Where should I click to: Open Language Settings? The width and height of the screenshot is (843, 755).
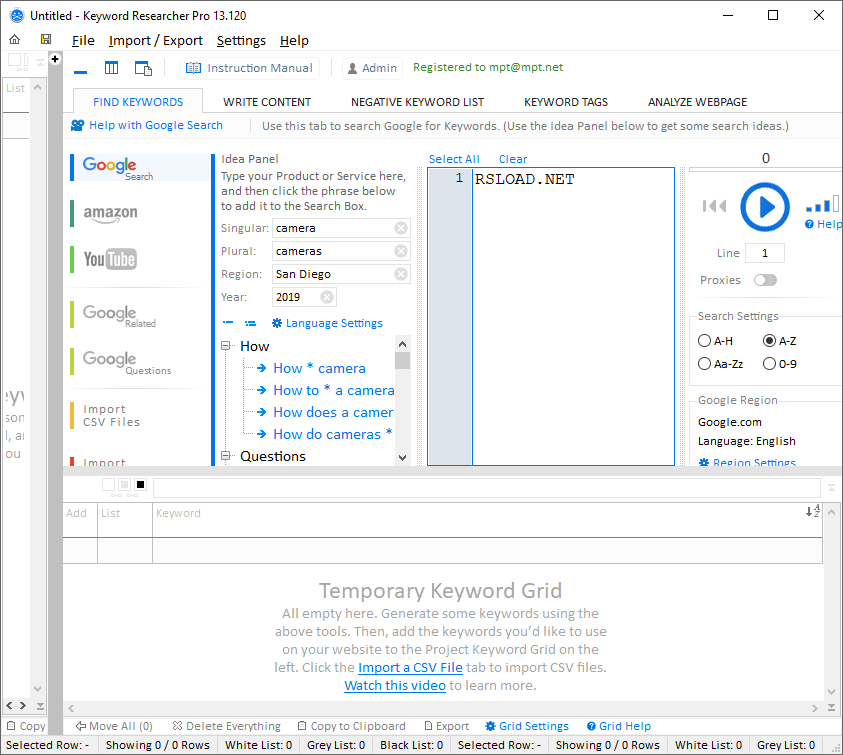[x=327, y=323]
